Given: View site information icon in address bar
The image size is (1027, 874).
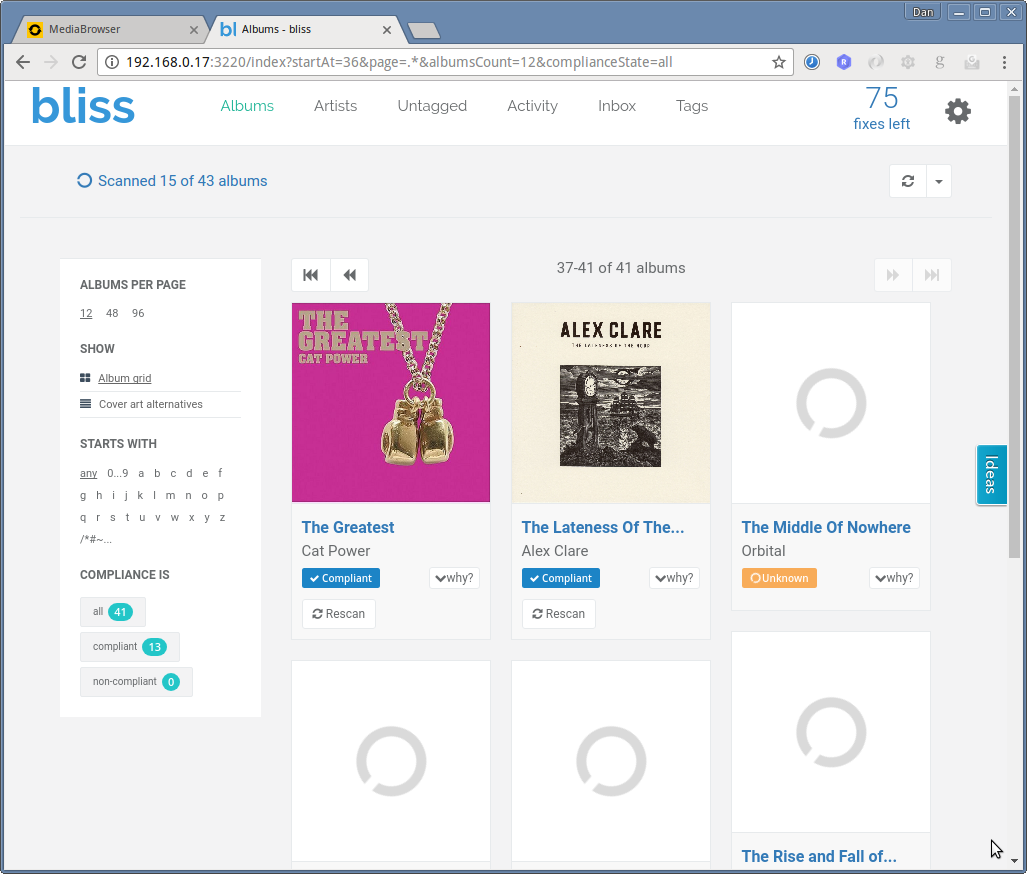Looking at the screenshot, I should (112, 62).
